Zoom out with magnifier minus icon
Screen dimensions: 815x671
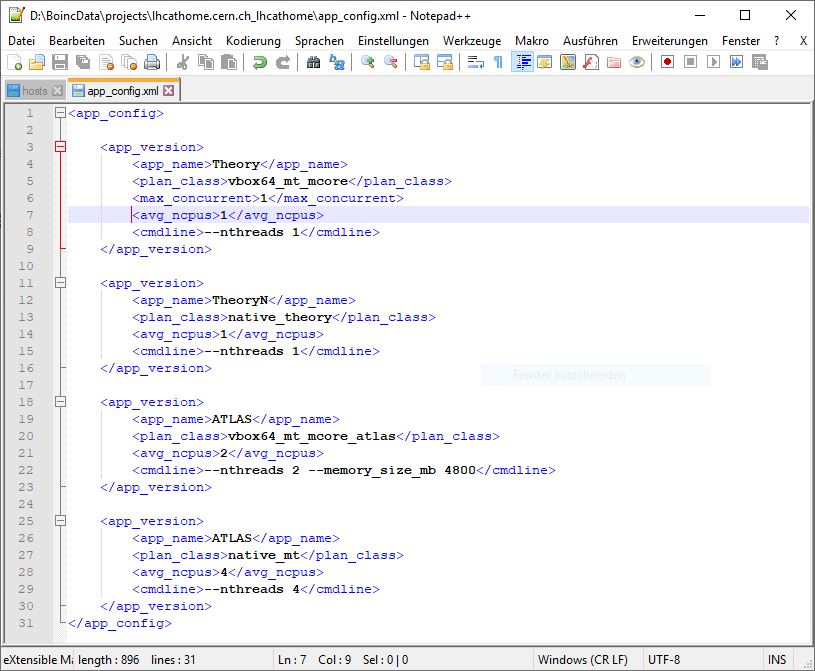click(390, 62)
